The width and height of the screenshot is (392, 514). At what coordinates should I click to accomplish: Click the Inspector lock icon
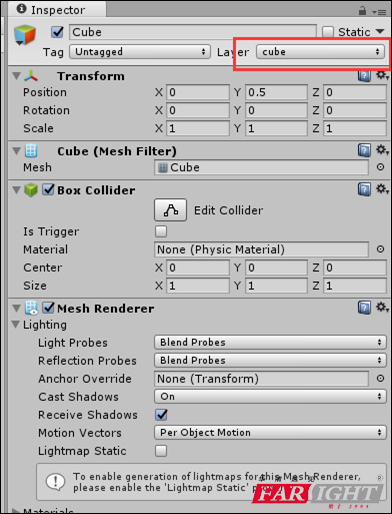pyautogui.click(x=362, y=11)
